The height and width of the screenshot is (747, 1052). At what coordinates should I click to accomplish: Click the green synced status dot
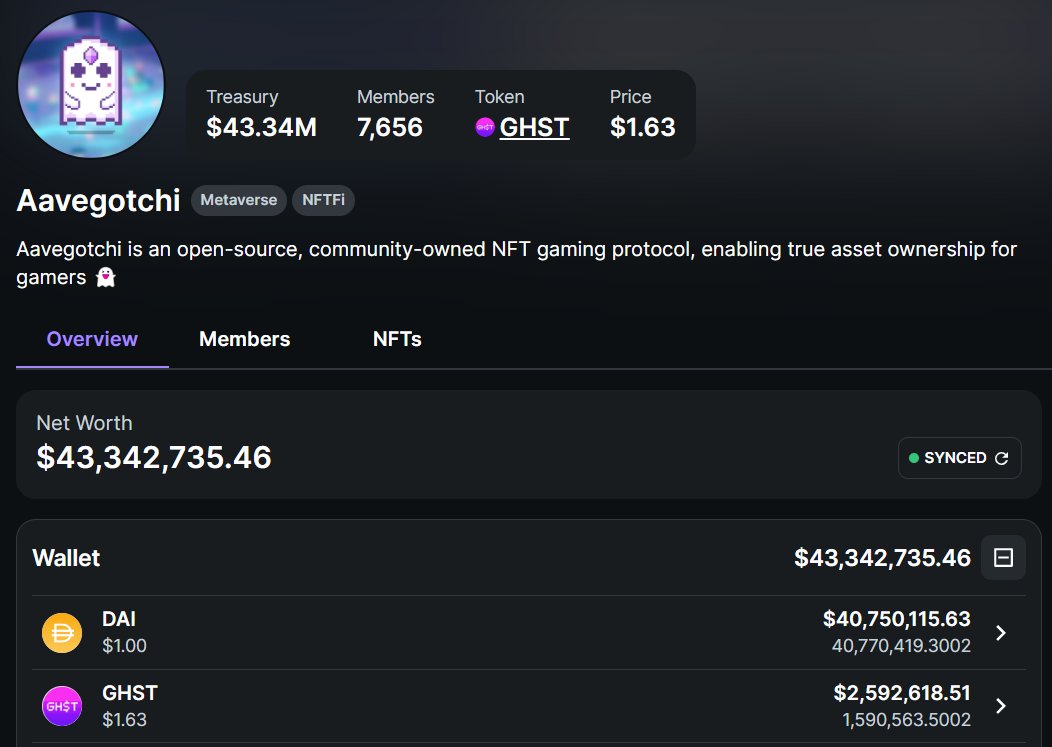(913, 458)
